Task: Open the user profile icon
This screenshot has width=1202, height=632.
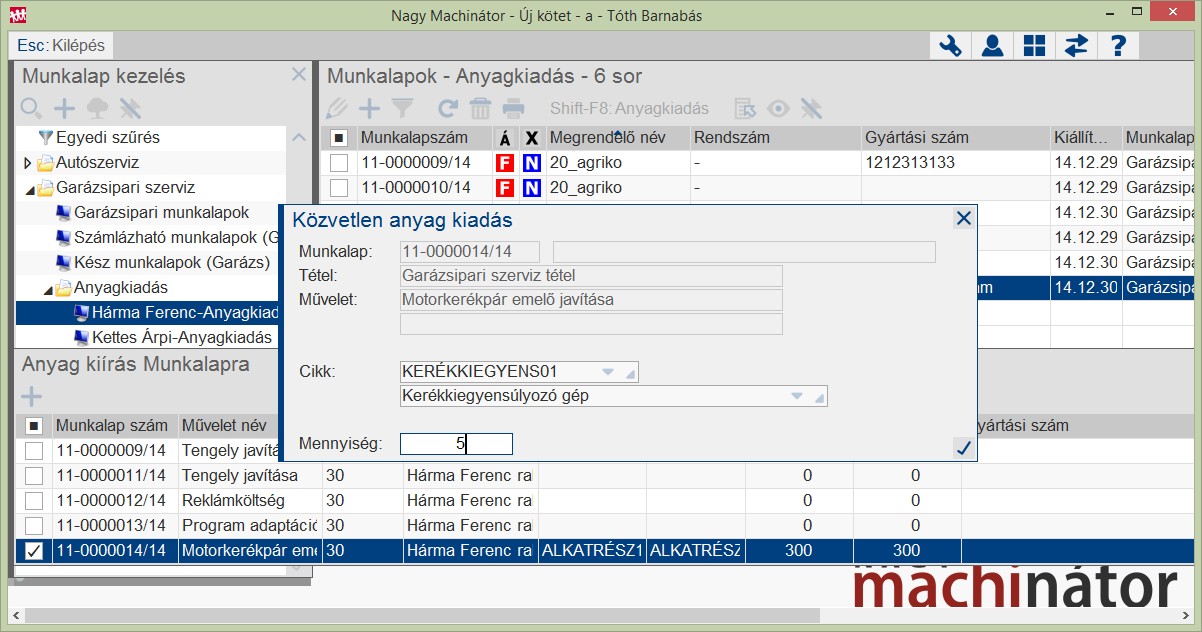Action: [992, 46]
